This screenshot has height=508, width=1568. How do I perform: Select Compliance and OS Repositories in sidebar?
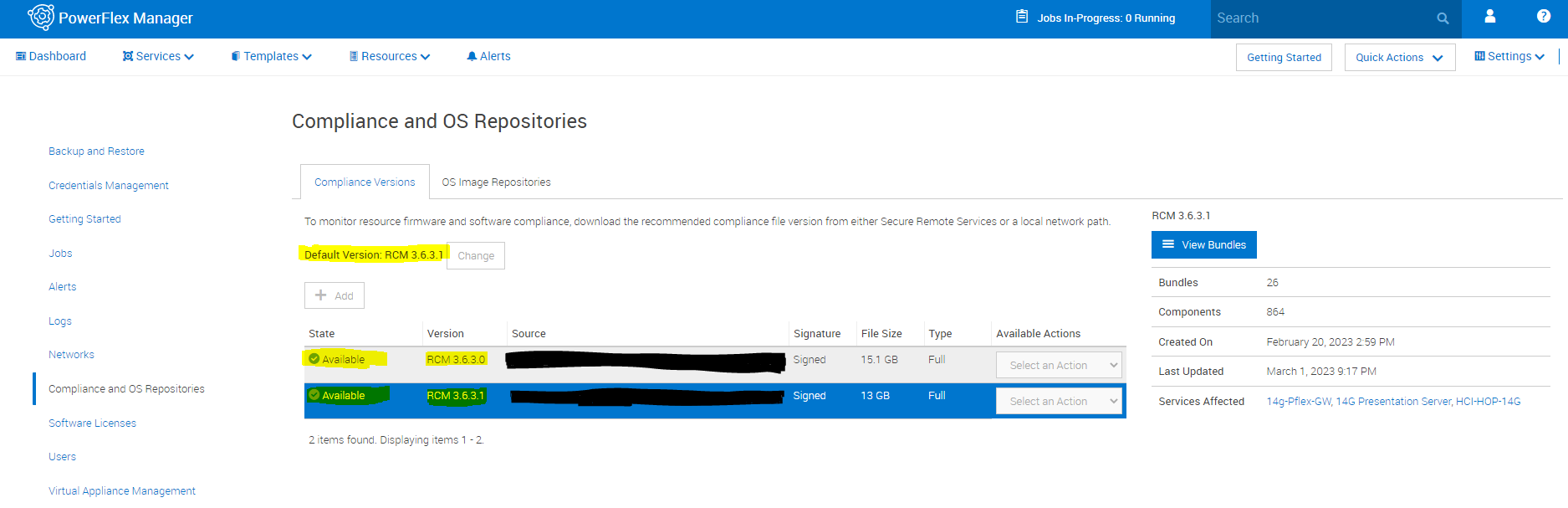click(x=126, y=389)
